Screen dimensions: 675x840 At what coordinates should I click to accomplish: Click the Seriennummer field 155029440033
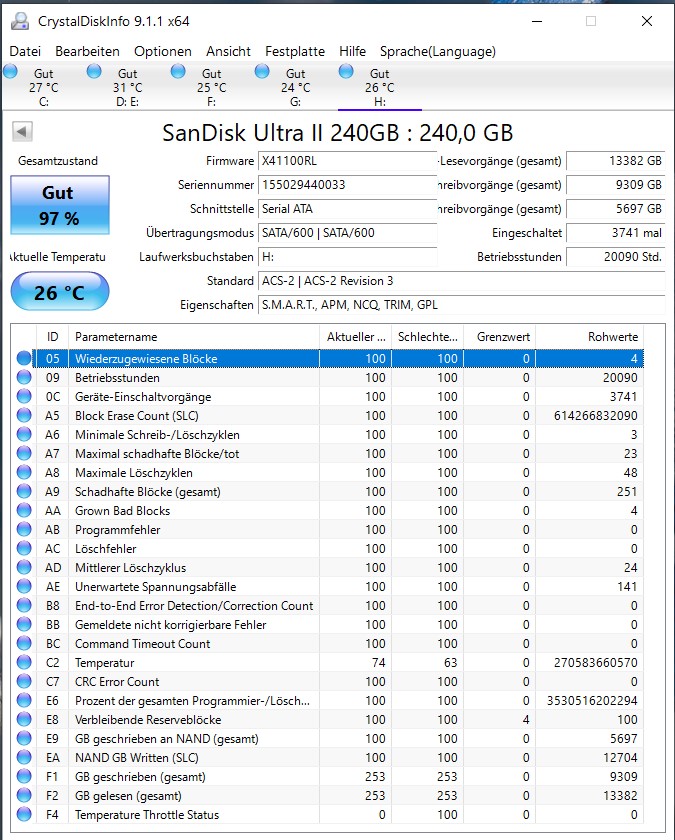pyautogui.click(x=348, y=185)
